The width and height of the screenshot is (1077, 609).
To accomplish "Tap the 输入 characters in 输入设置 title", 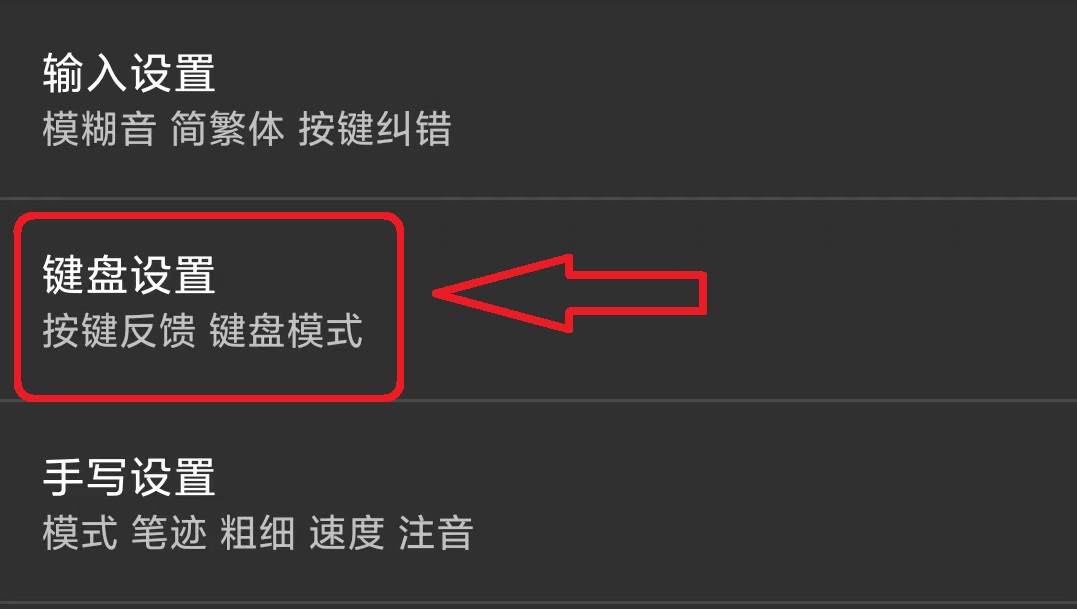I will 85,73.
